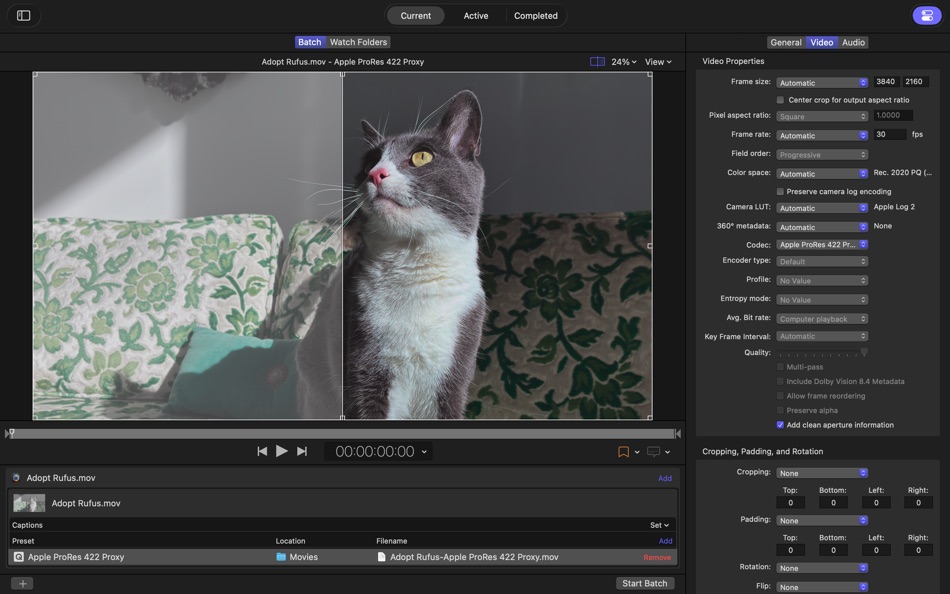950x594 pixels.
Task: Click Add link beside Filename column
Action: click(x=665, y=541)
